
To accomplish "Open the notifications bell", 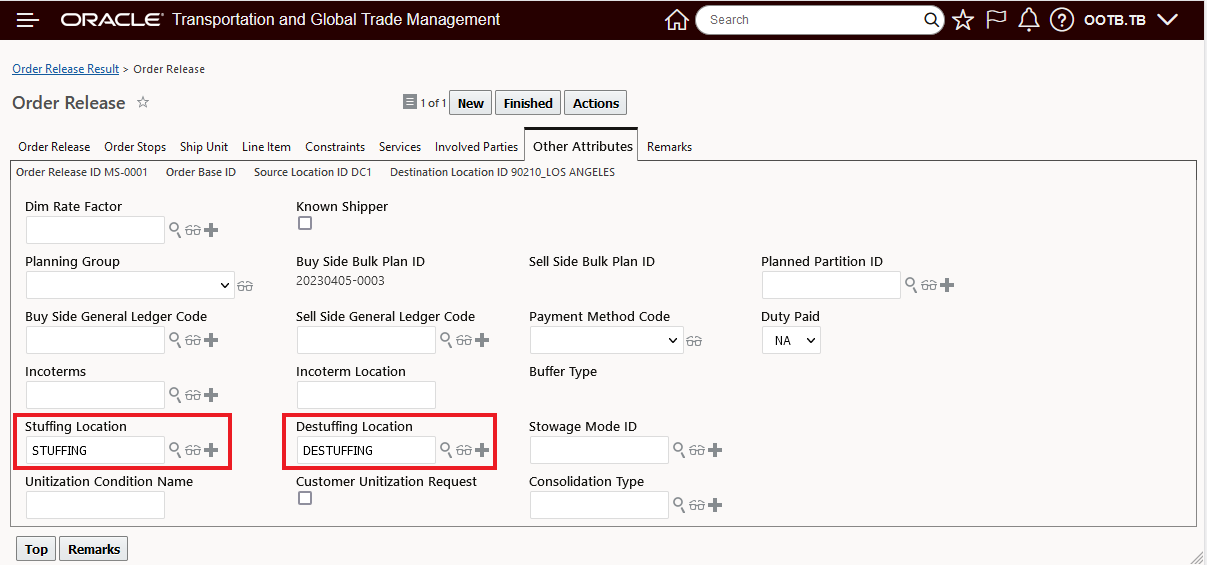I will tap(1029, 20).
